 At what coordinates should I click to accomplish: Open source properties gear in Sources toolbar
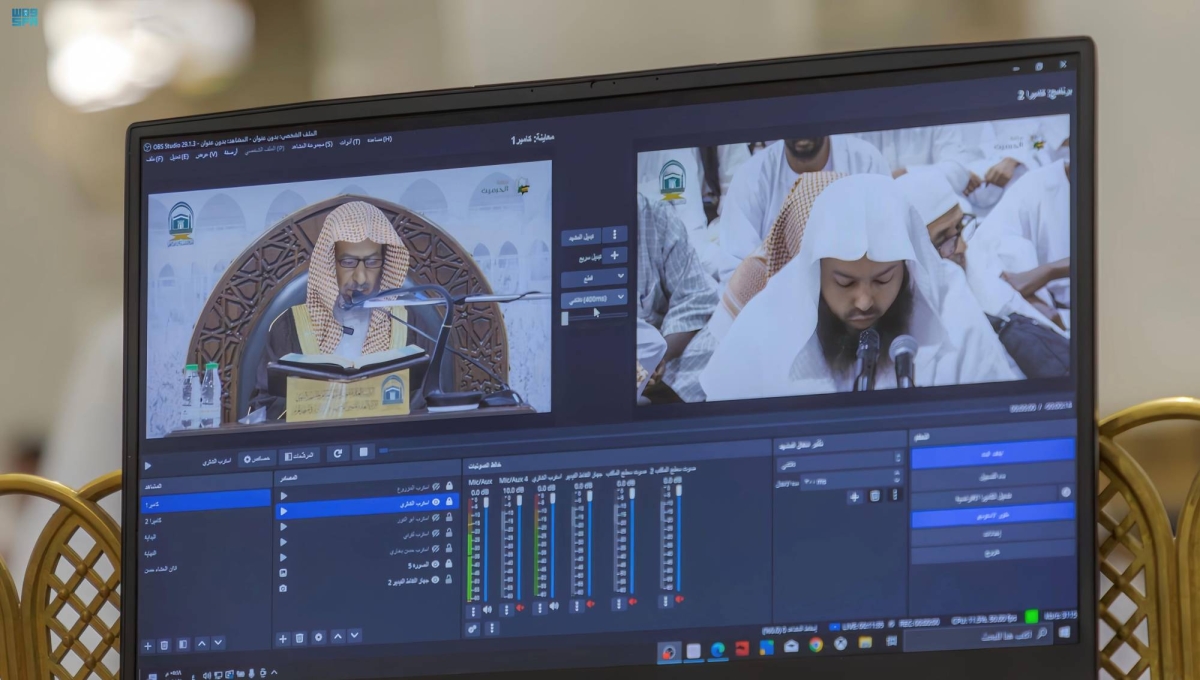318,637
